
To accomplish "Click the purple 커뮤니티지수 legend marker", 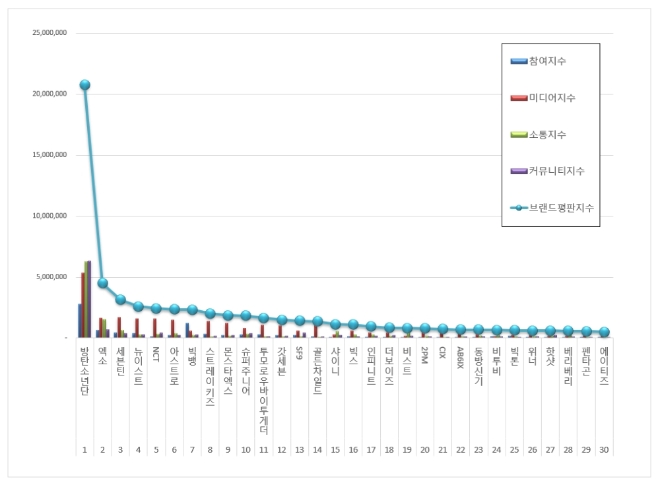I will [x=519, y=171].
